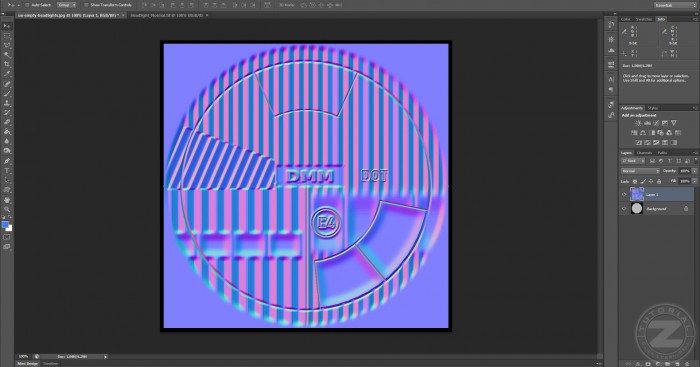The height and width of the screenshot is (367, 700).
Task: Switch to the Paths tab
Action: [x=662, y=153]
